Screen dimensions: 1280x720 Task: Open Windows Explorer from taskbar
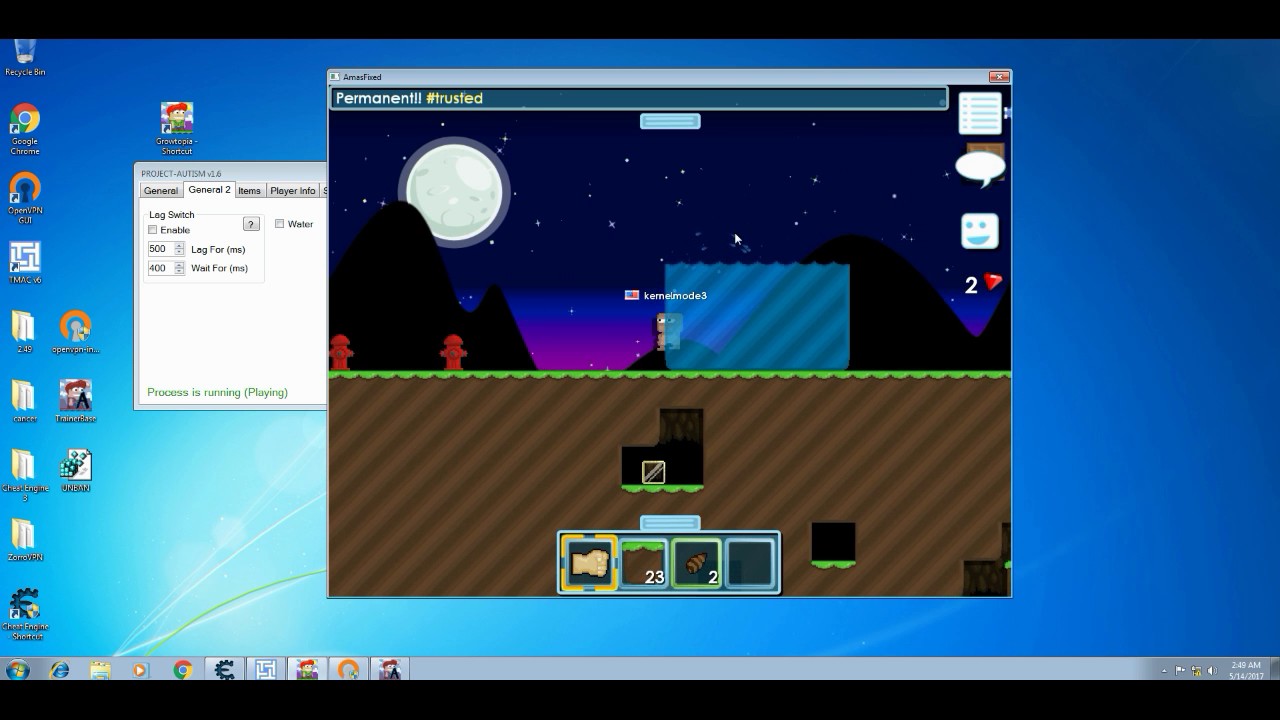click(100, 670)
